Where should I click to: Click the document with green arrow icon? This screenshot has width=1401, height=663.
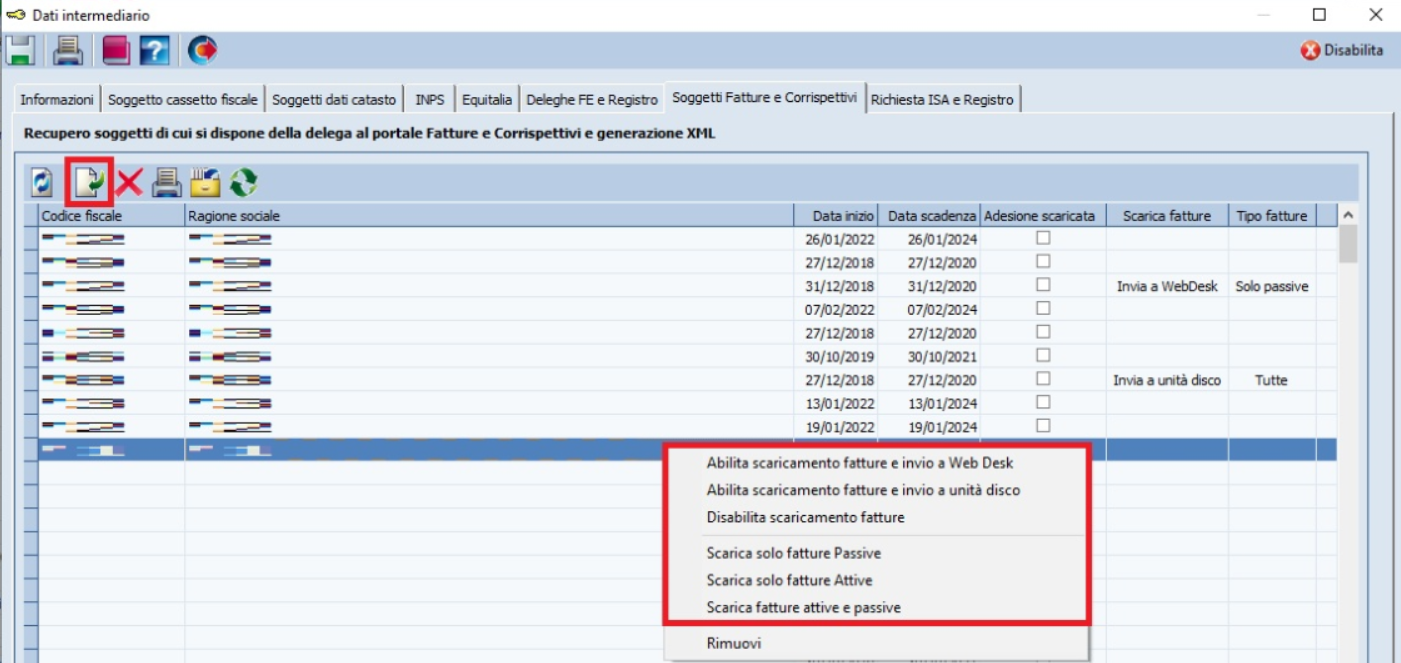pos(89,182)
